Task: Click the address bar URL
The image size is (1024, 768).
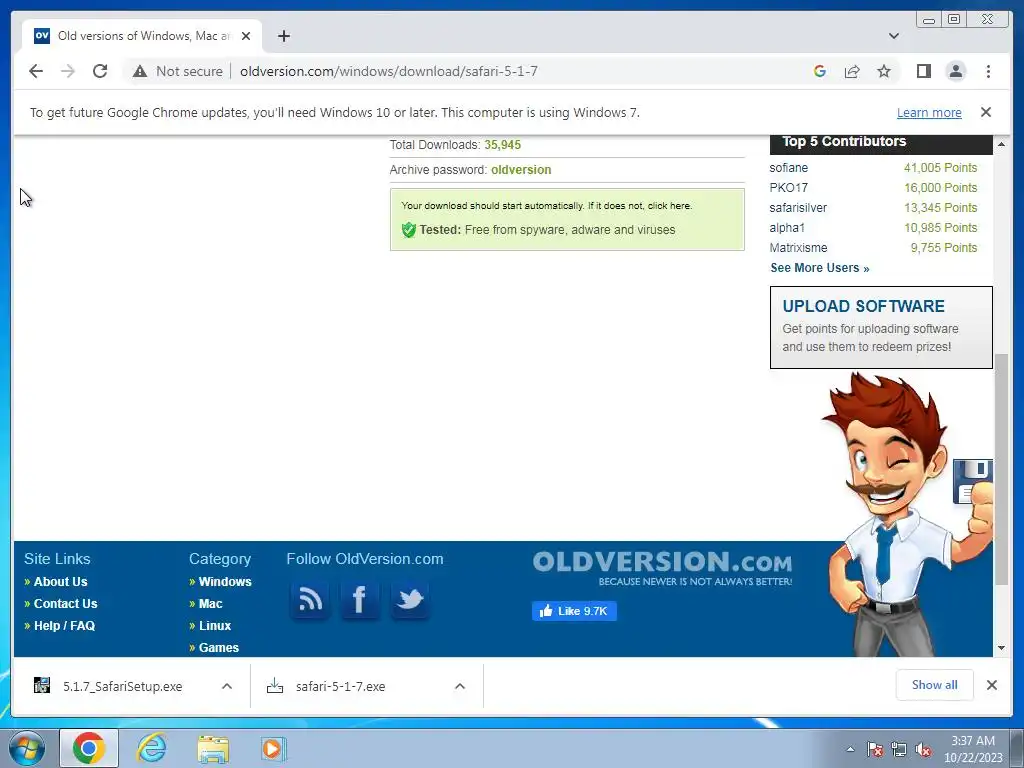Action: (x=389, y=71)
